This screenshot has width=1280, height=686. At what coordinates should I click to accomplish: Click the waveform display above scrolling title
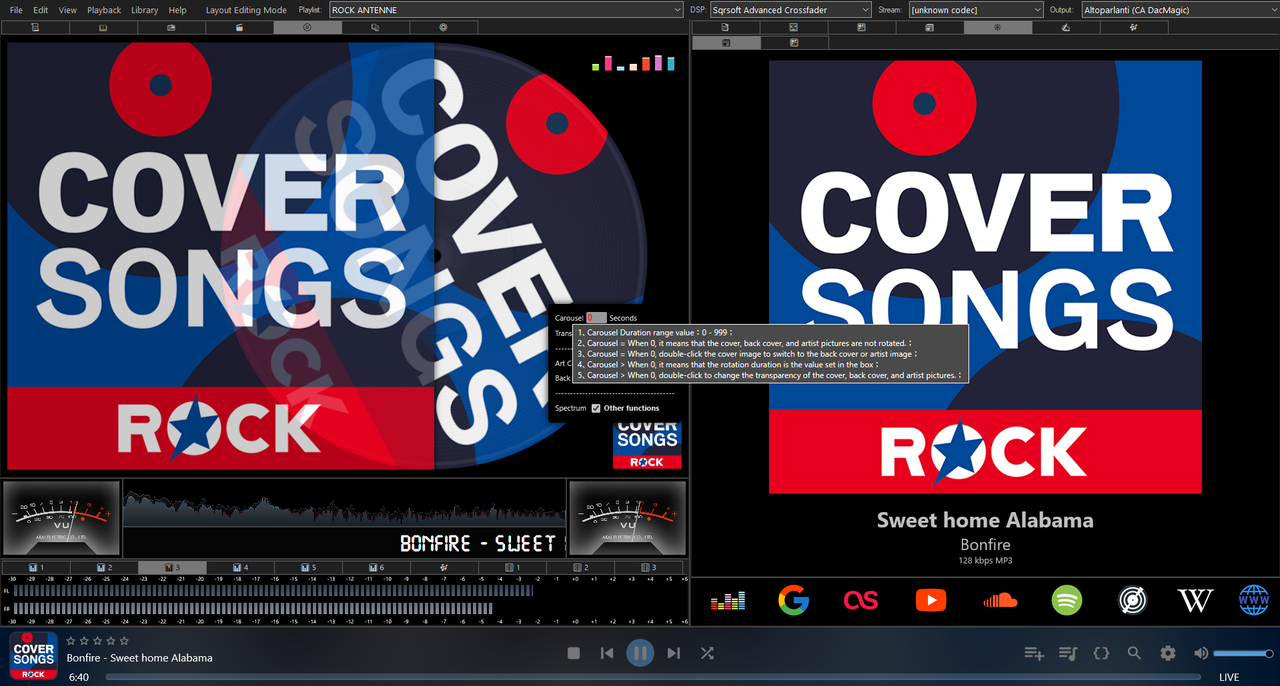[343, 506]
